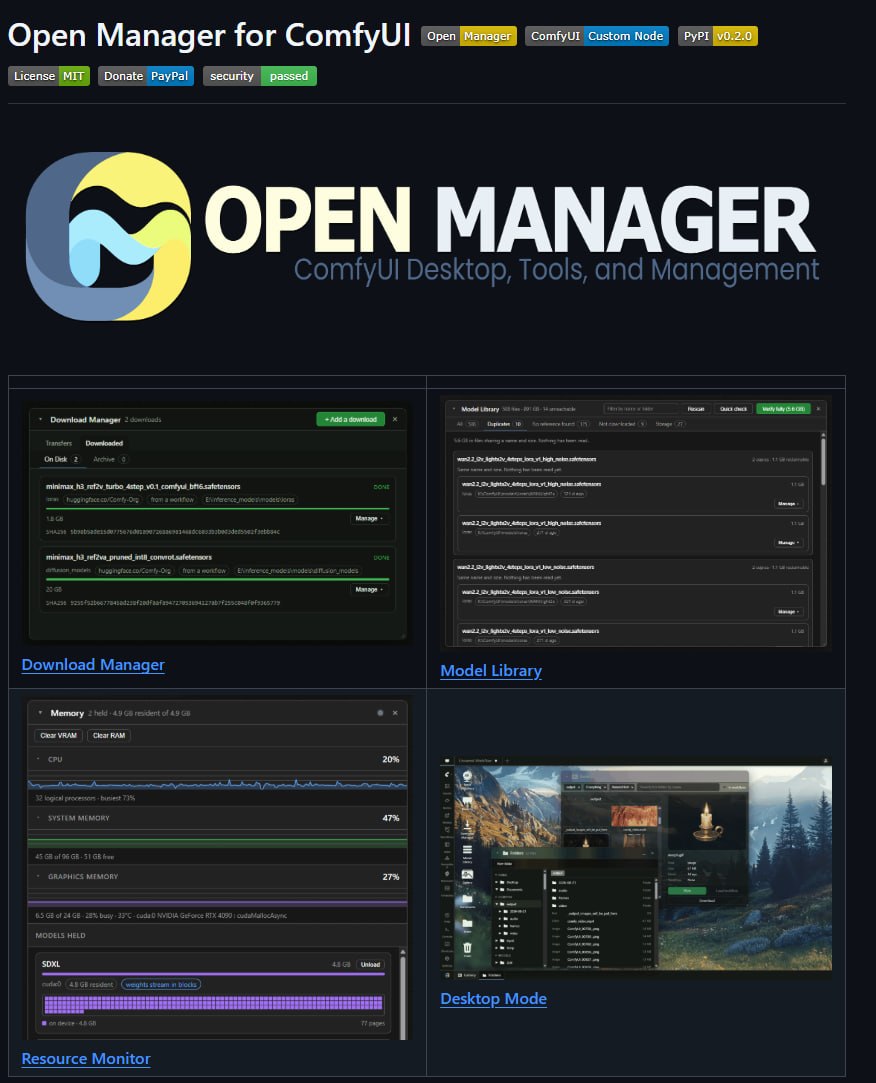
Task: Open Manage dropdown on first high_noise copy
Action: coord(789,504)
